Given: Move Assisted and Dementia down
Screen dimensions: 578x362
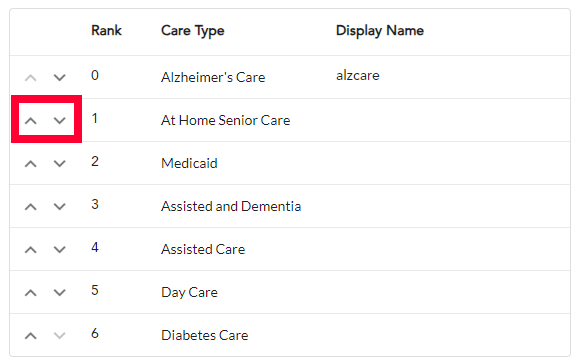Looking at the screenshot, I should (x=59, y=206).
